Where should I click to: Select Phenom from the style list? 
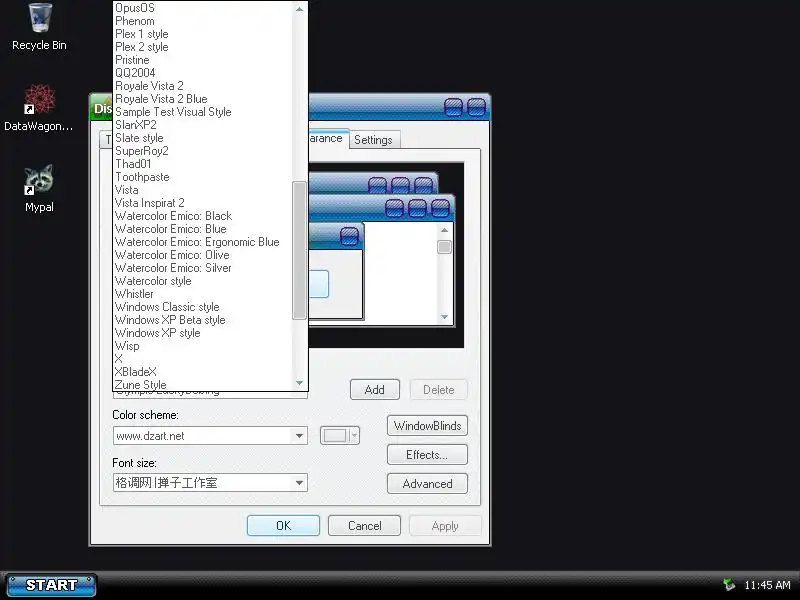(x=203, y=21)
